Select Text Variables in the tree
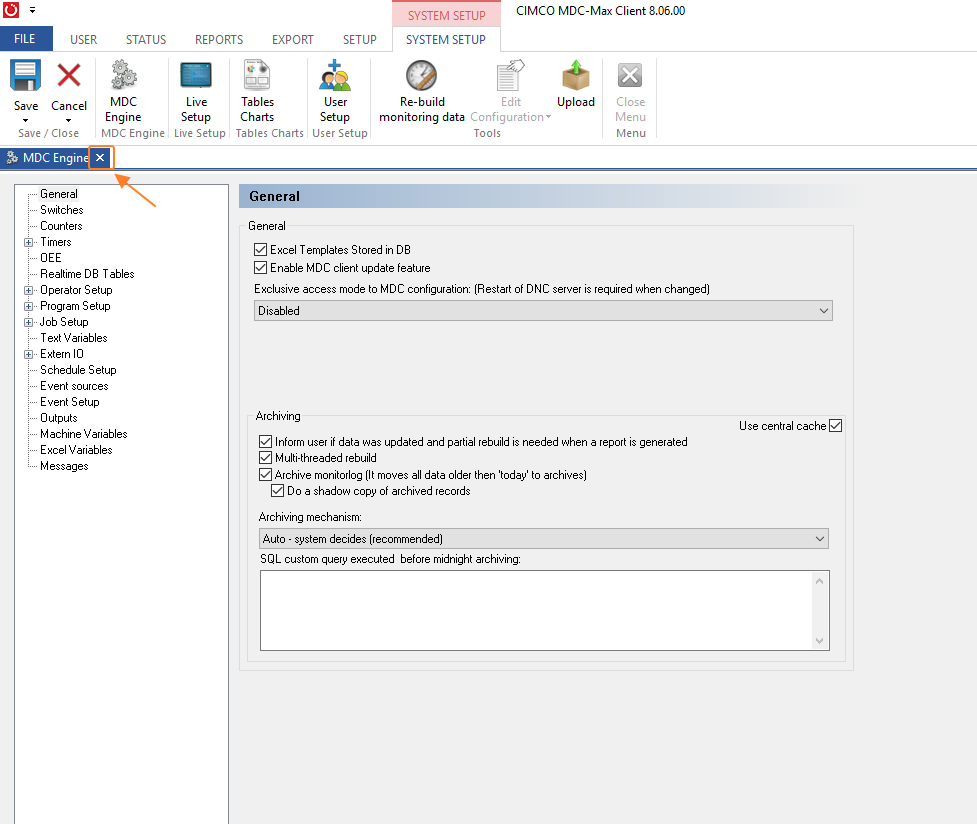The image size is (977, 824). (74, 338)
